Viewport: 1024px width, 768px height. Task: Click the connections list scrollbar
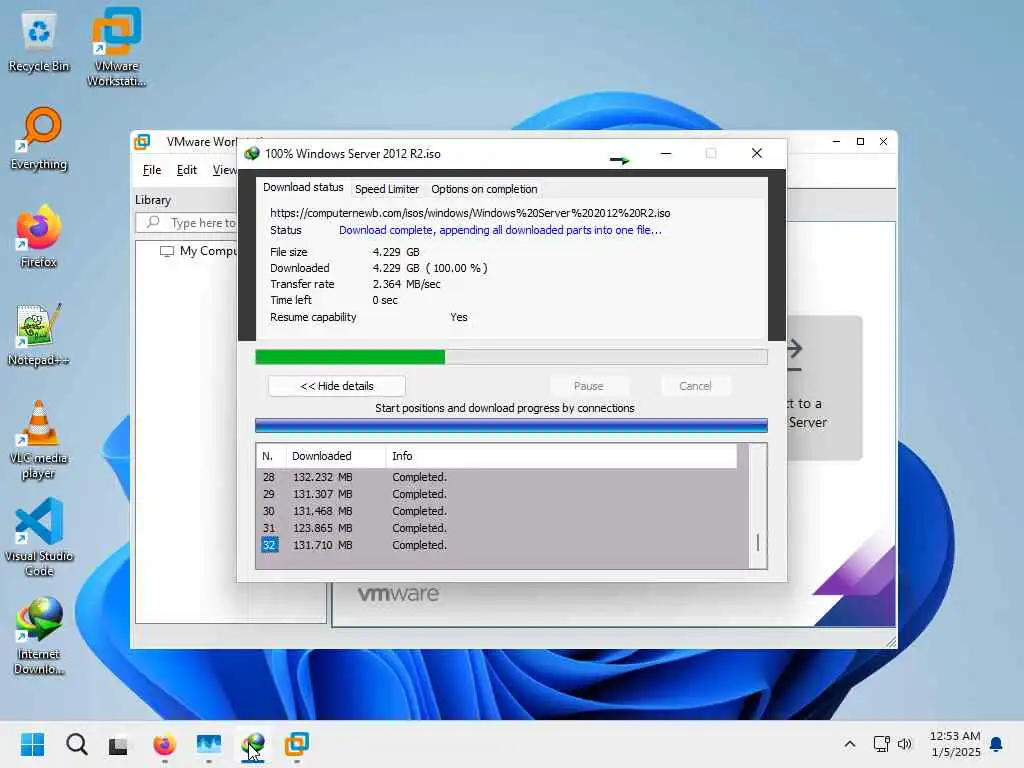click(758, 506)
